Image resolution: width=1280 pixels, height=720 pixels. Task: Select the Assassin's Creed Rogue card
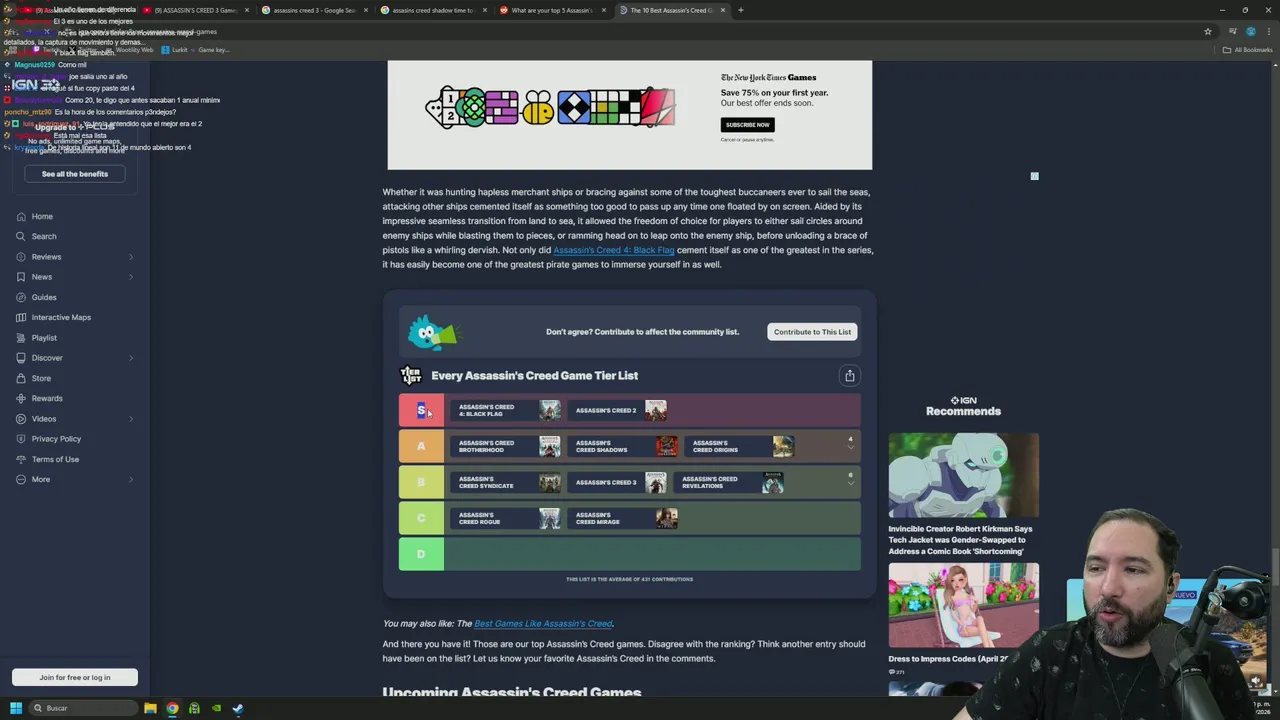[506, 518]
